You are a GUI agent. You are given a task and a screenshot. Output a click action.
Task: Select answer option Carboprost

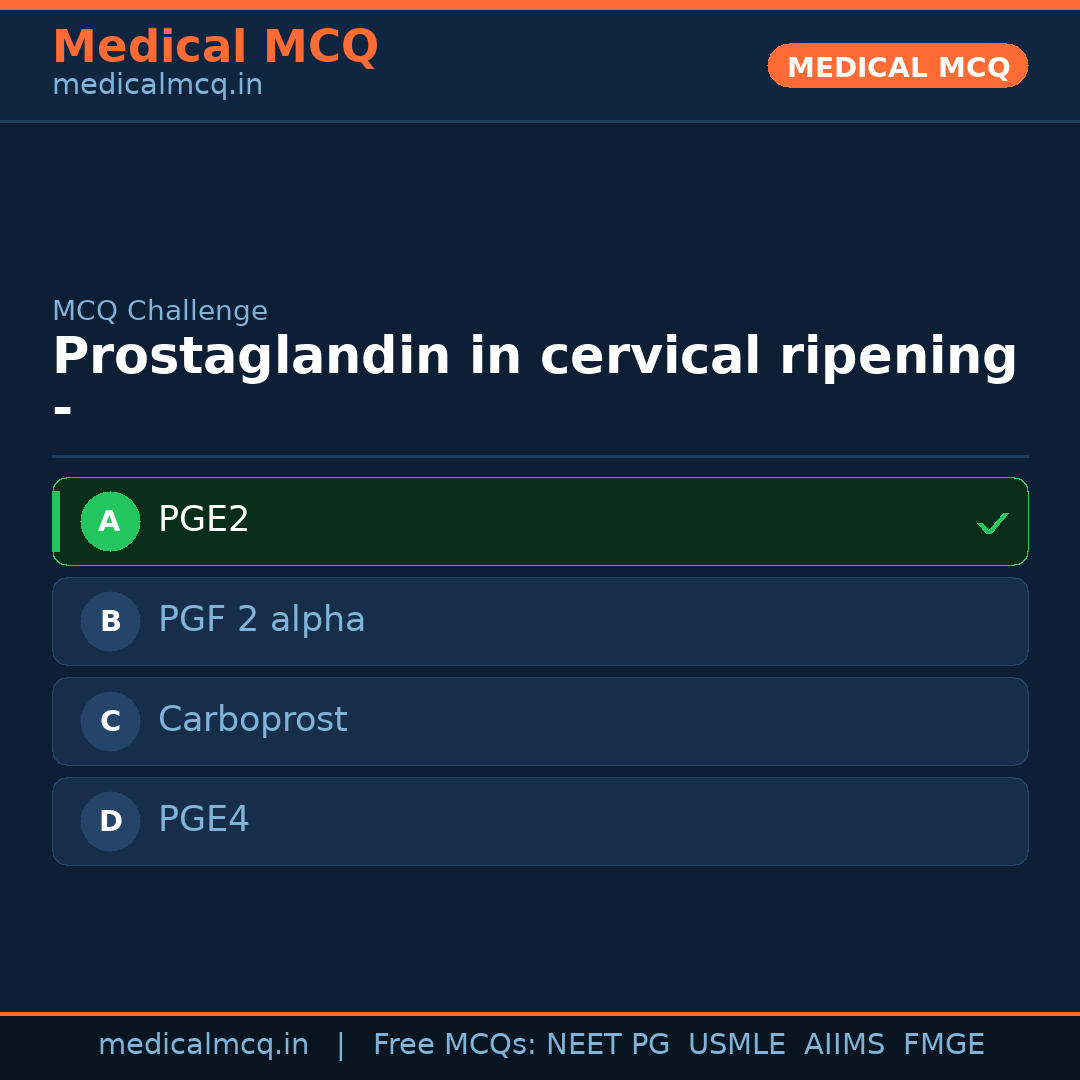[540, 721]
